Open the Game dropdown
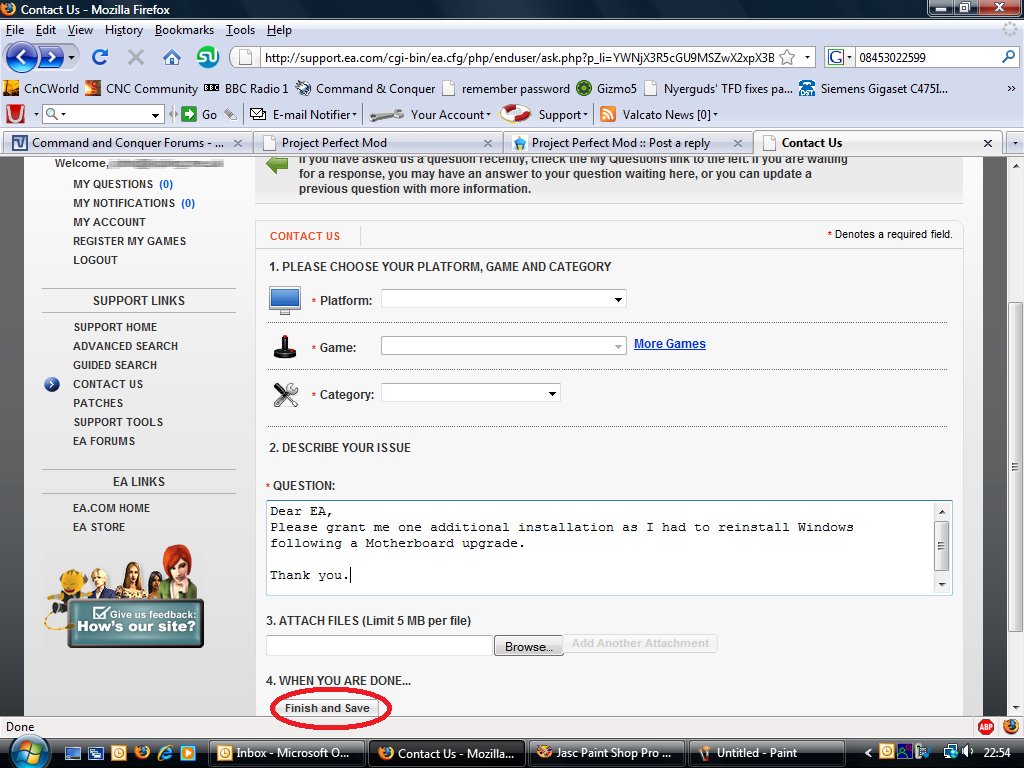This screenshot has width=1024, height=768. (504, 346)
